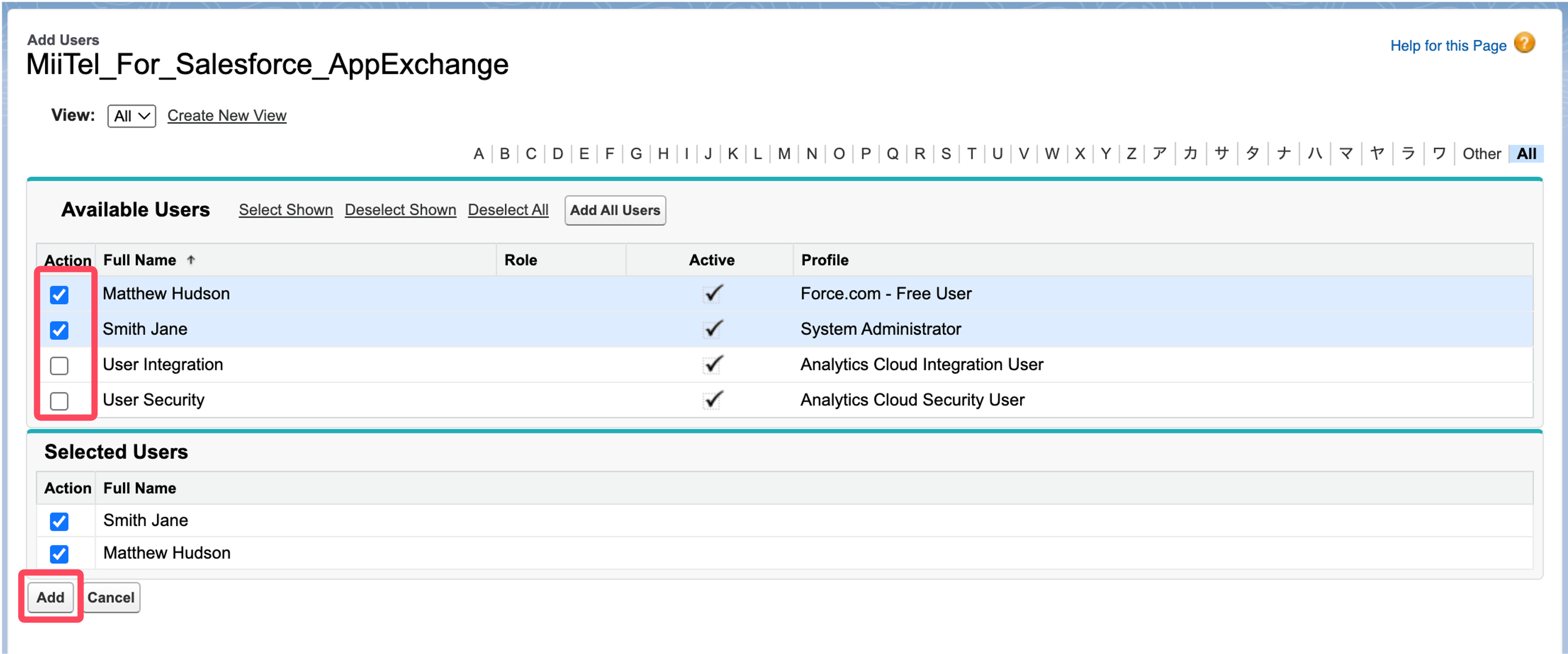Filter users by letter Z
Image resolution: width=1568 pixels, height=654 pixels.
pos(1131,154)
